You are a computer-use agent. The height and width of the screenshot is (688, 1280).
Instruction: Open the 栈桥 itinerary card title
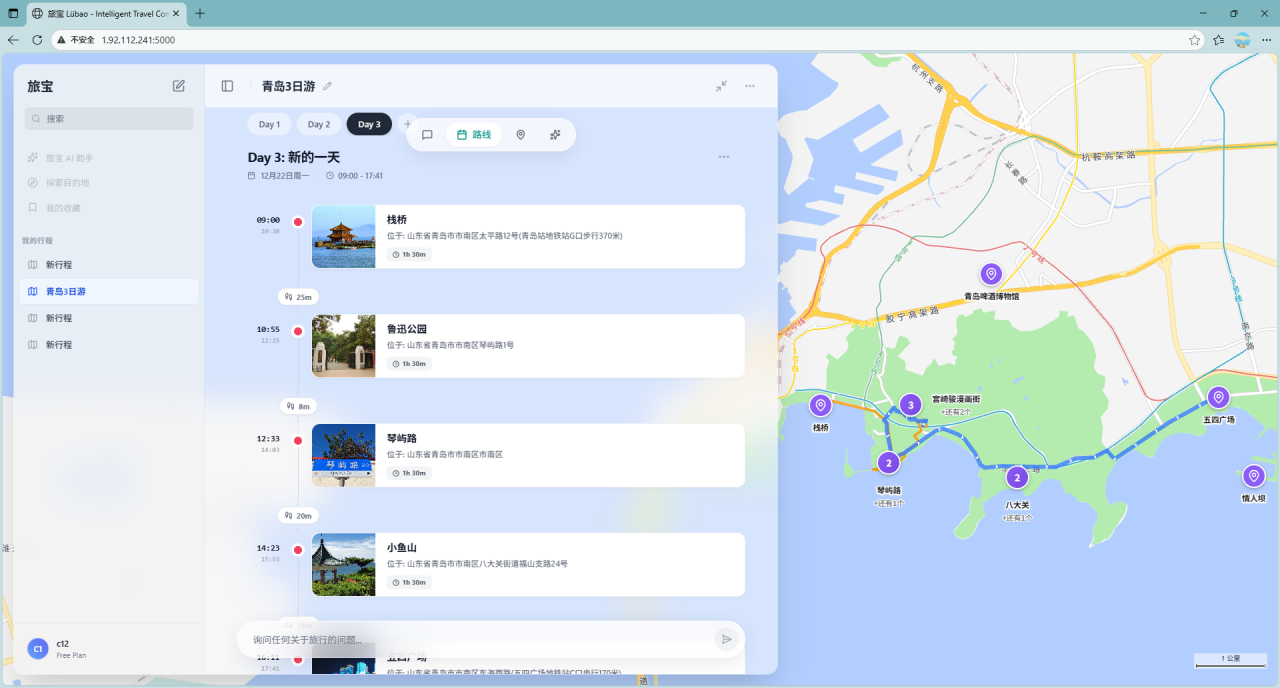pos(397,220)
